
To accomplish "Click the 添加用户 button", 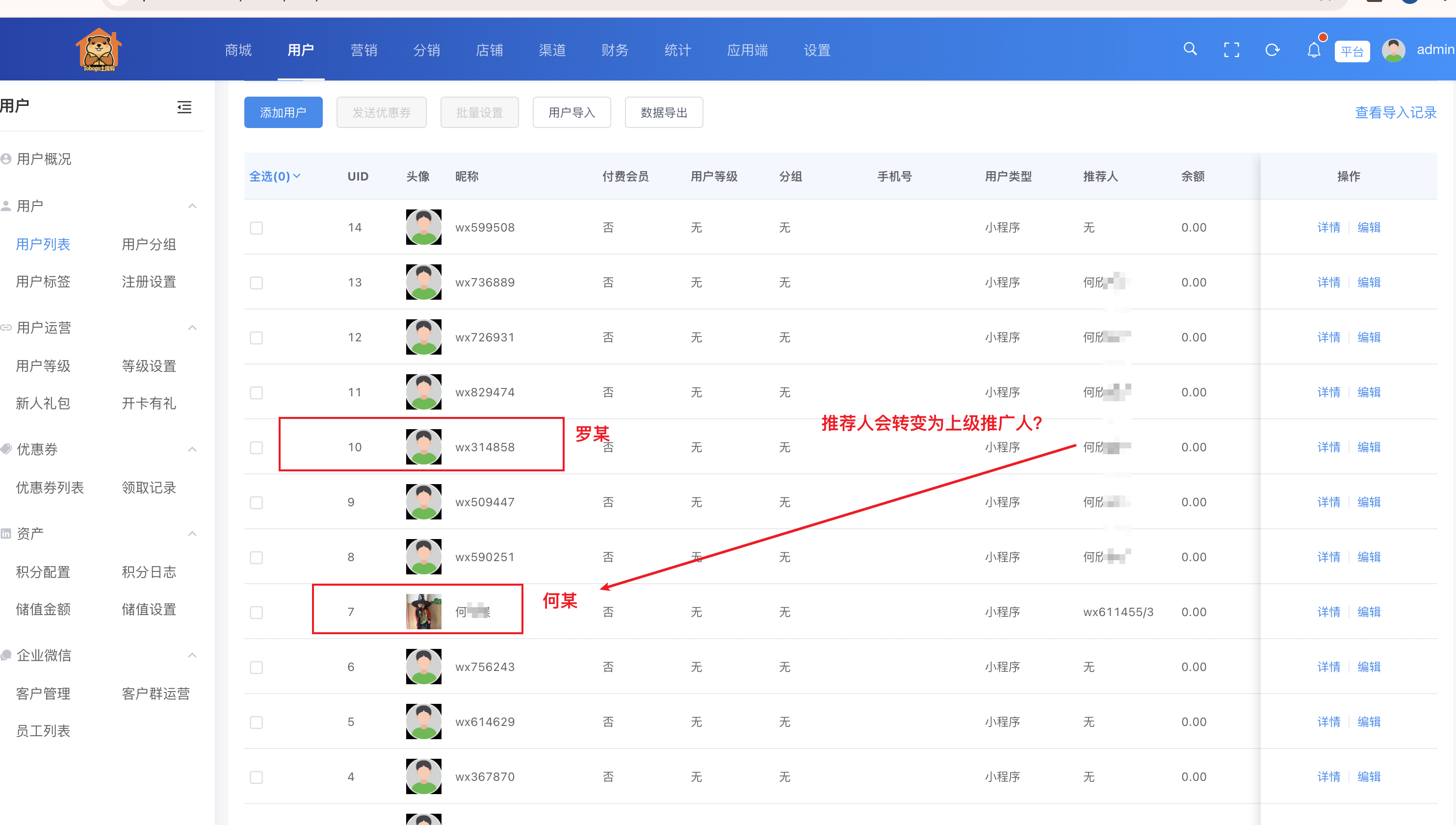I will (x=283, y=112).
